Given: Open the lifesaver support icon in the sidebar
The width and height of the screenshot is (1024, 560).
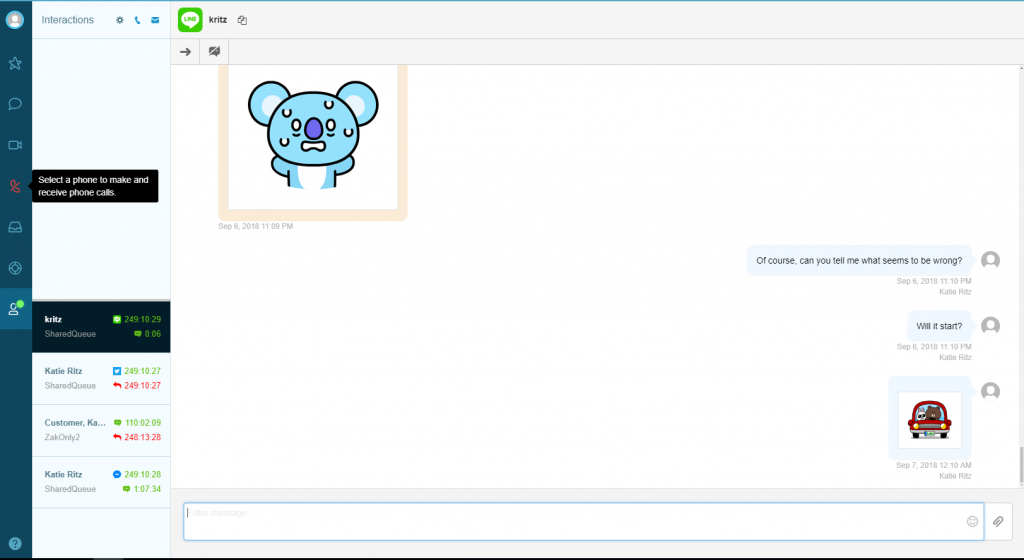Looking at the screenshot, I should click(15, 268).
